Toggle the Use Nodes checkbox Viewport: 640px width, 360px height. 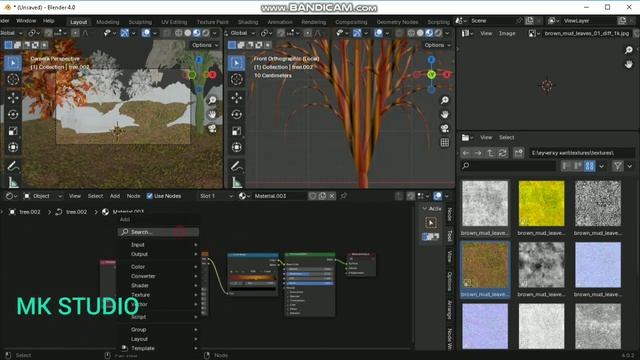149,196
